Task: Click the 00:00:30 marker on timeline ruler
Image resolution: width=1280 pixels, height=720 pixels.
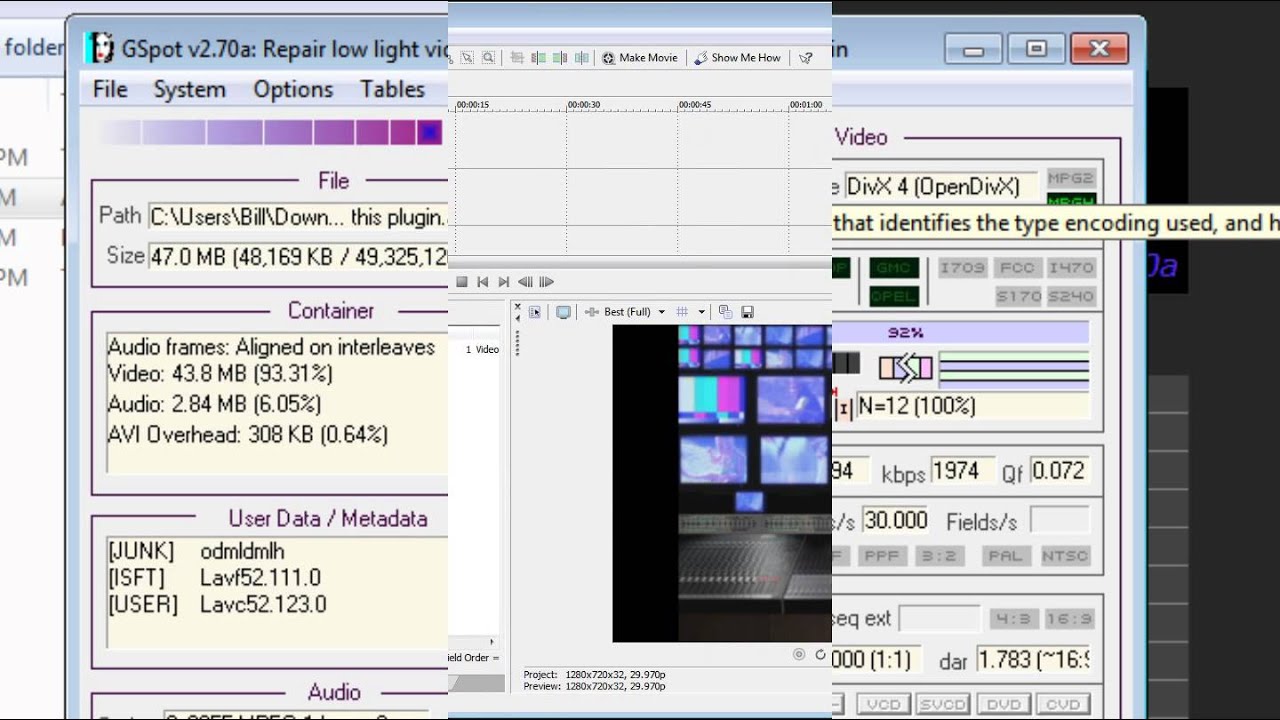Action: click(x=584, y=104)
